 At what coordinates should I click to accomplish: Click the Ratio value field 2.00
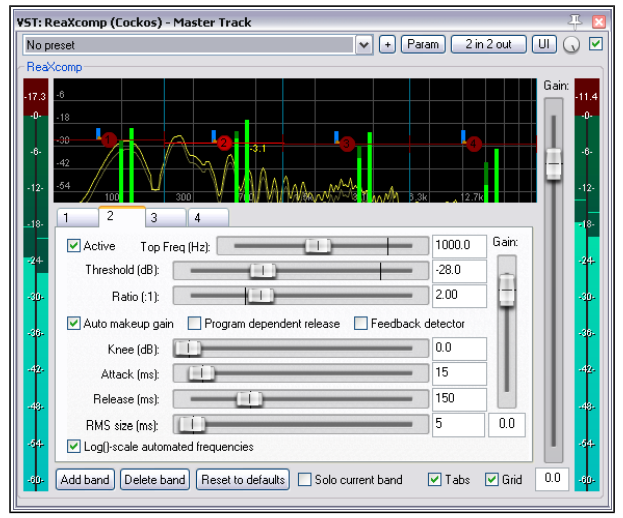coord(459,296)
